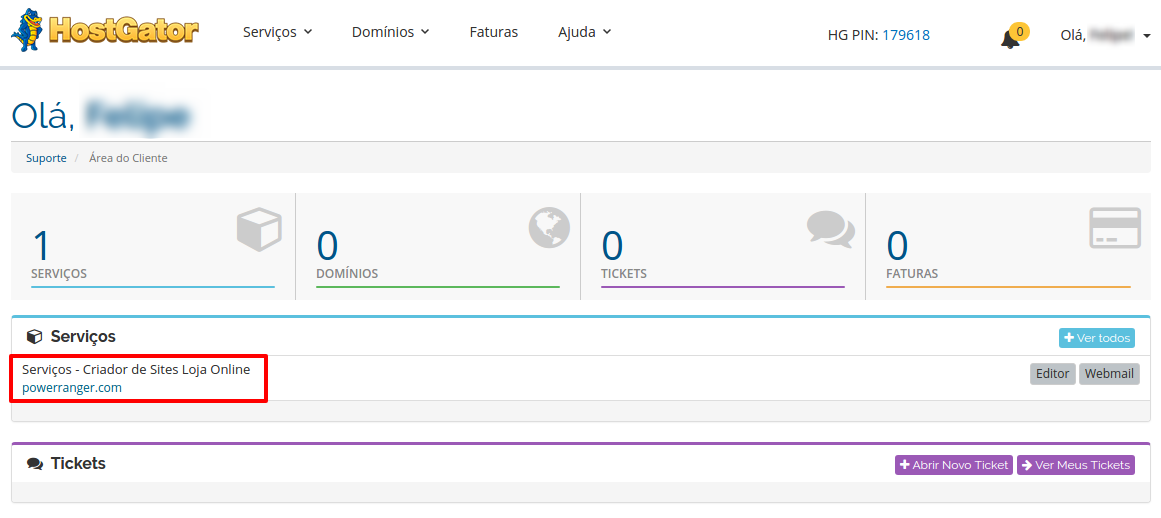Image resolution: width=1161 pixels, height=518 pixels.
Task: Click the credit card icon in Faturas card
Action: [x=1115, y=228]
